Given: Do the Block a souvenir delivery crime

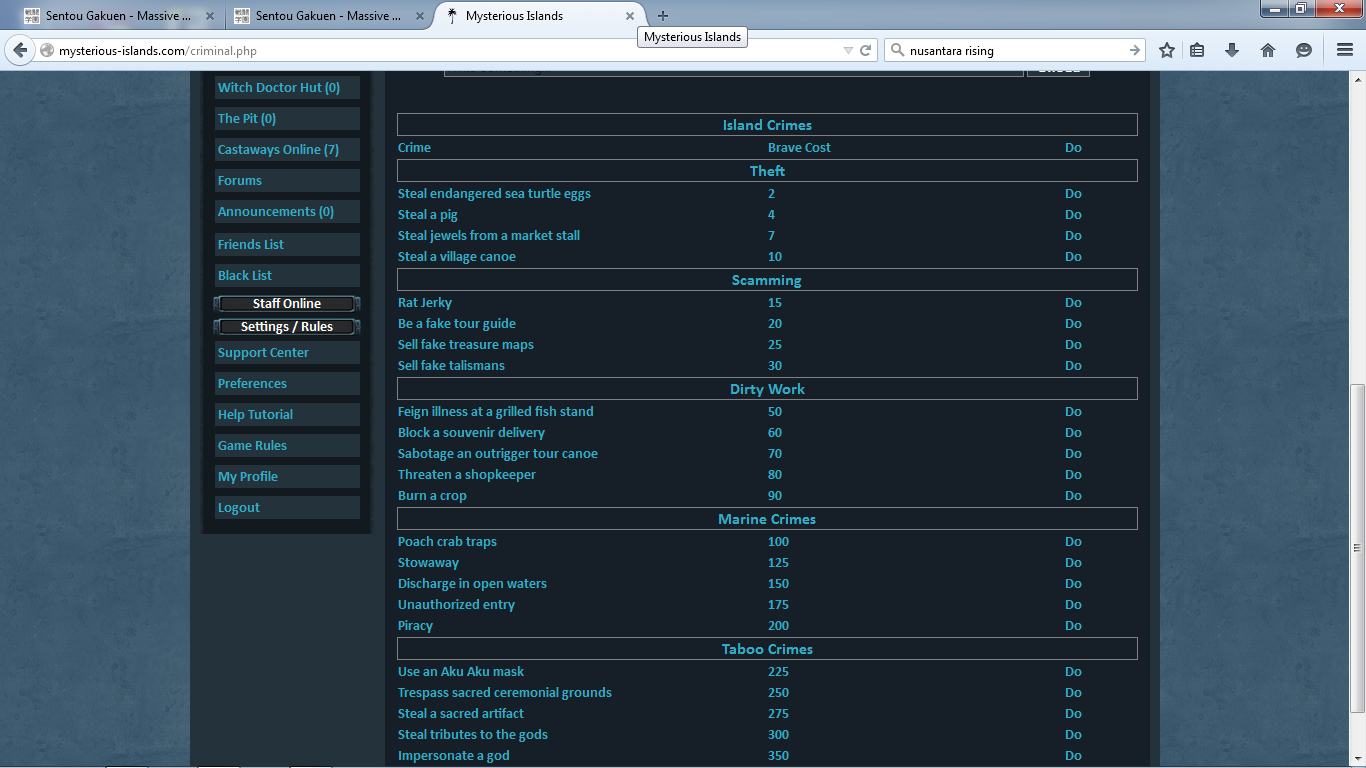Looking at the screenshot, I should pos(1073,432).
